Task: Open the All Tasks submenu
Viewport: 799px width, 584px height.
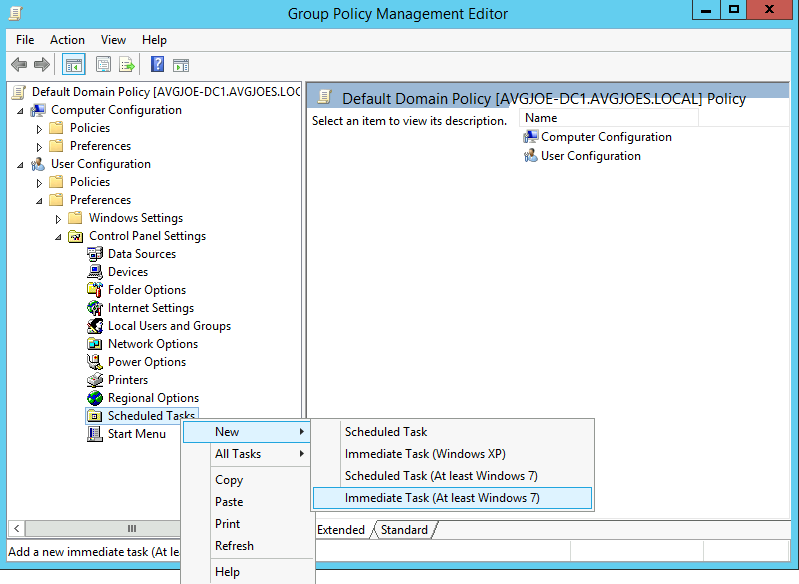Action: tap(247, 454)
